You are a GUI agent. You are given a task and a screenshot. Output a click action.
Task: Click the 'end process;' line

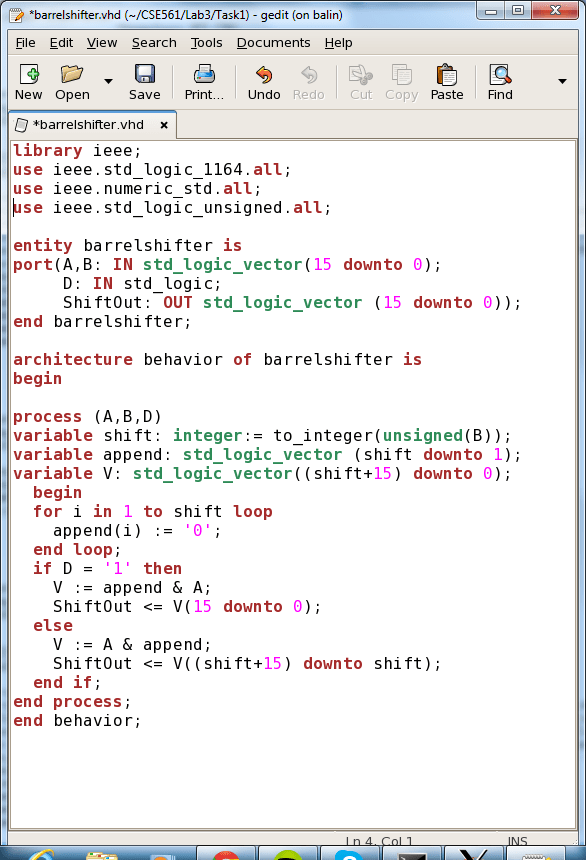pos(72,702)
